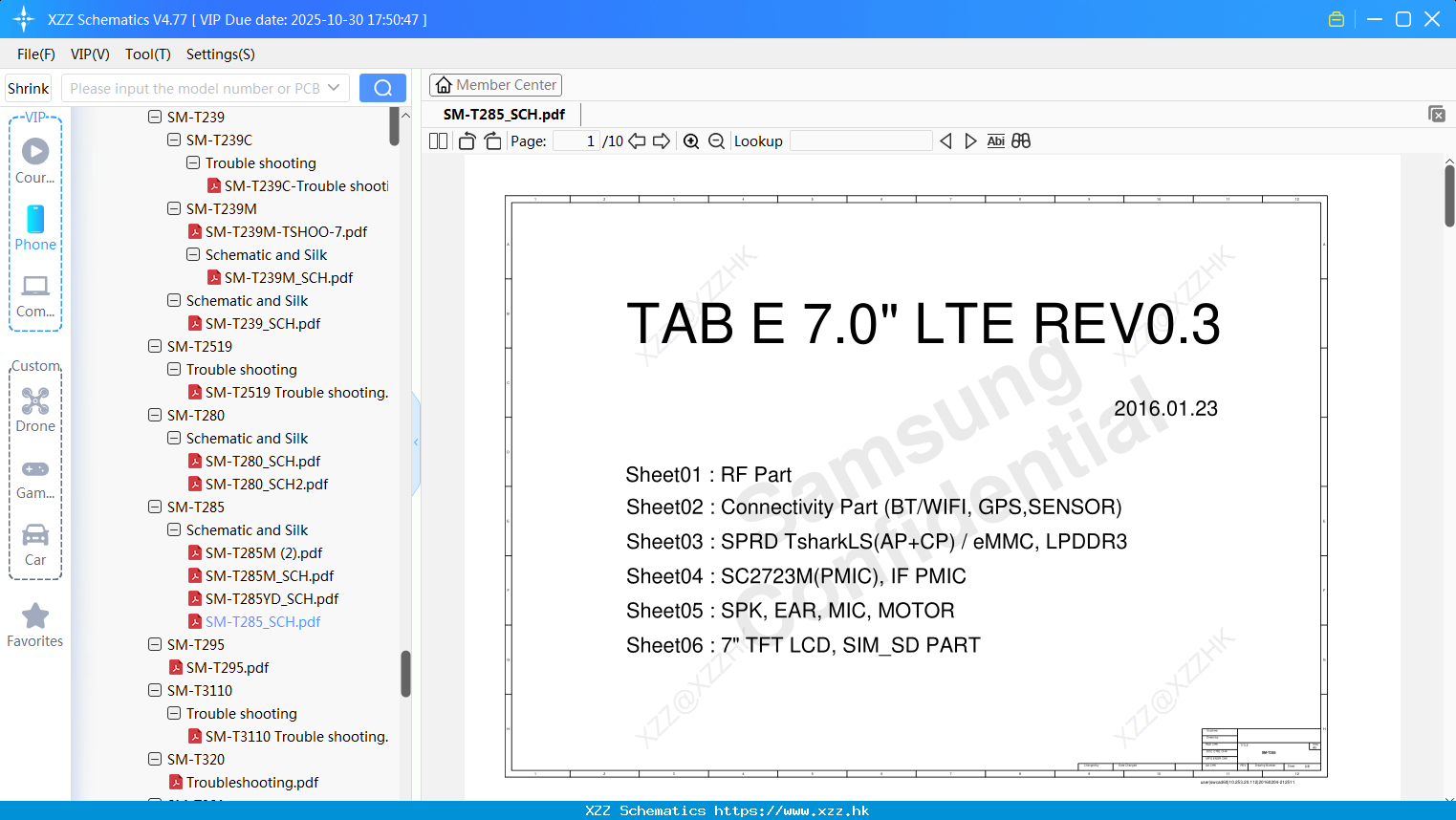
Task: Collapse the SM-T239C node
Action: click(x=174, y=140)
